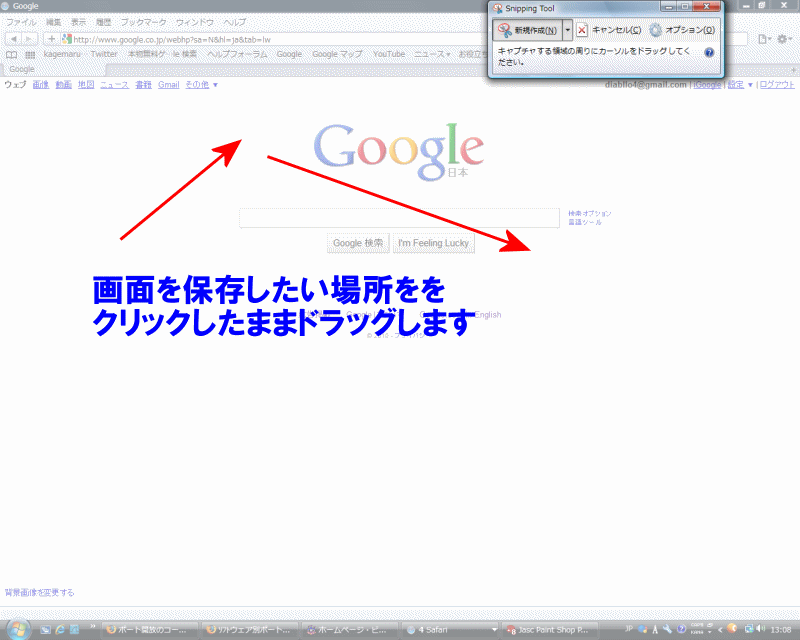Viewport: 800px width, 640px height.
Task: Click the 地図 link on Google page
Action: (86, 85)
